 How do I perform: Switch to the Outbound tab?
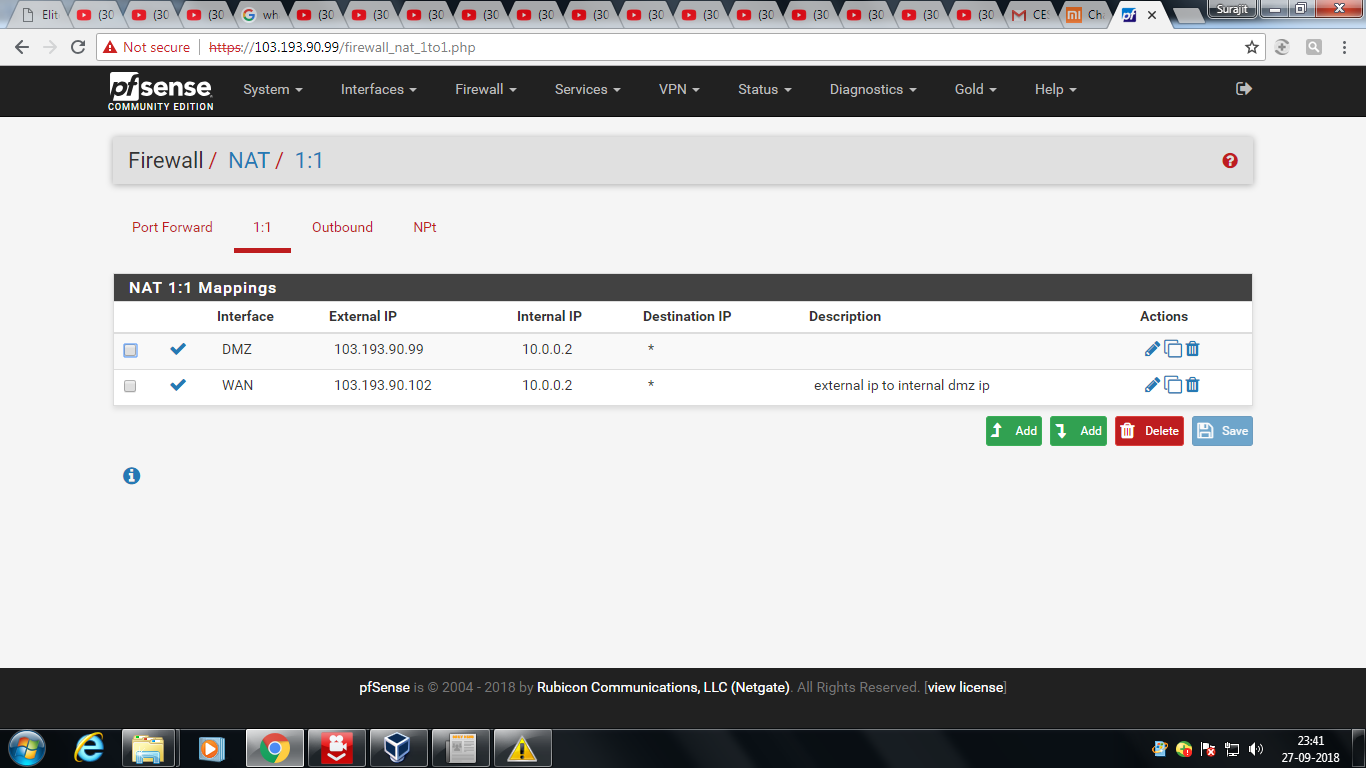tap(342, 227)
